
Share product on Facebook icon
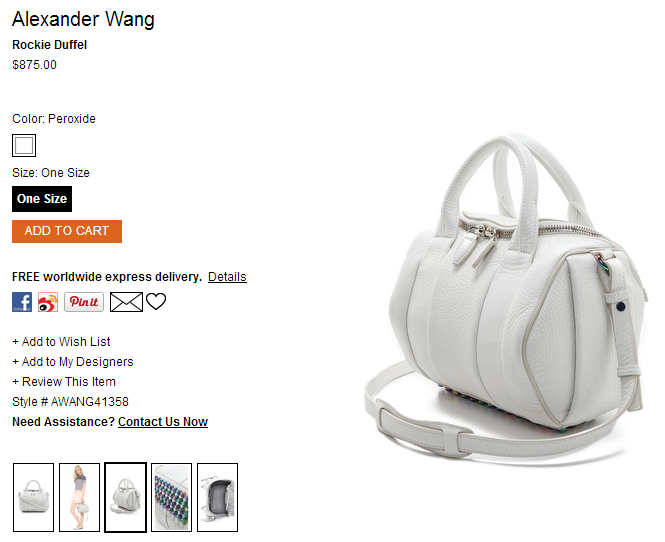click(x=22, y=302)
